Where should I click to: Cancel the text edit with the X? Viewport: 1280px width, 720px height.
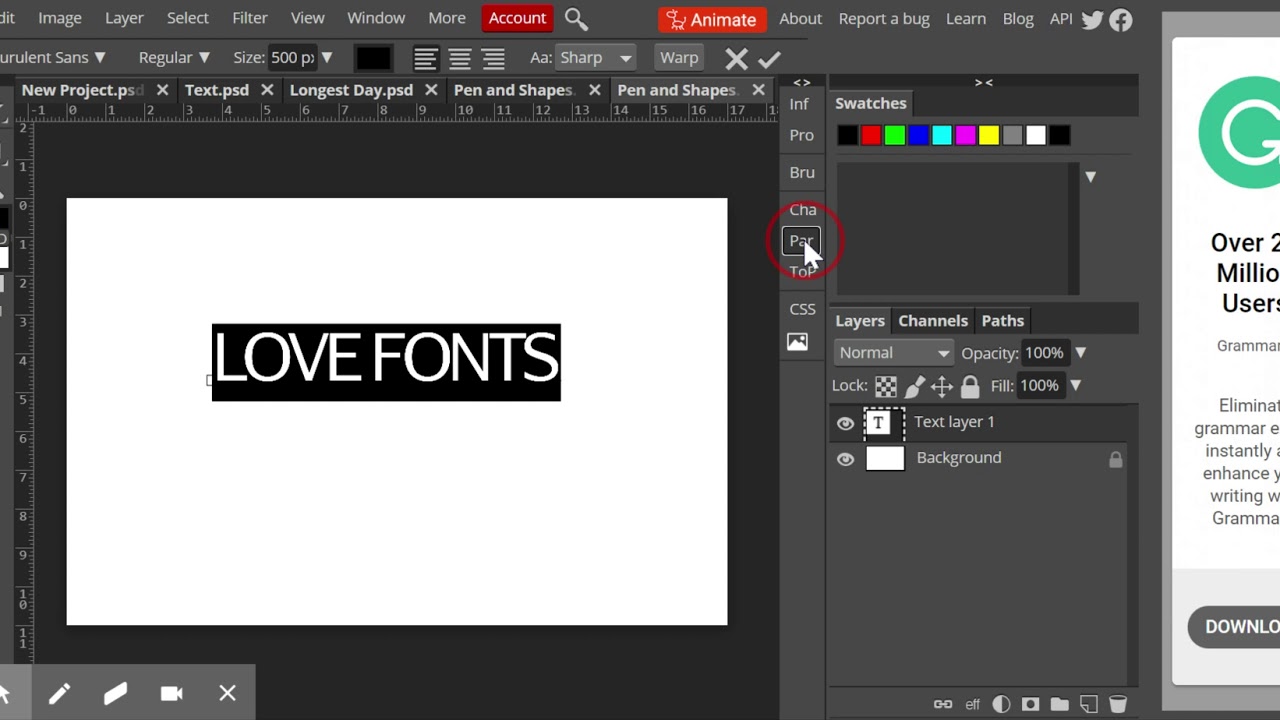point(737,59)
